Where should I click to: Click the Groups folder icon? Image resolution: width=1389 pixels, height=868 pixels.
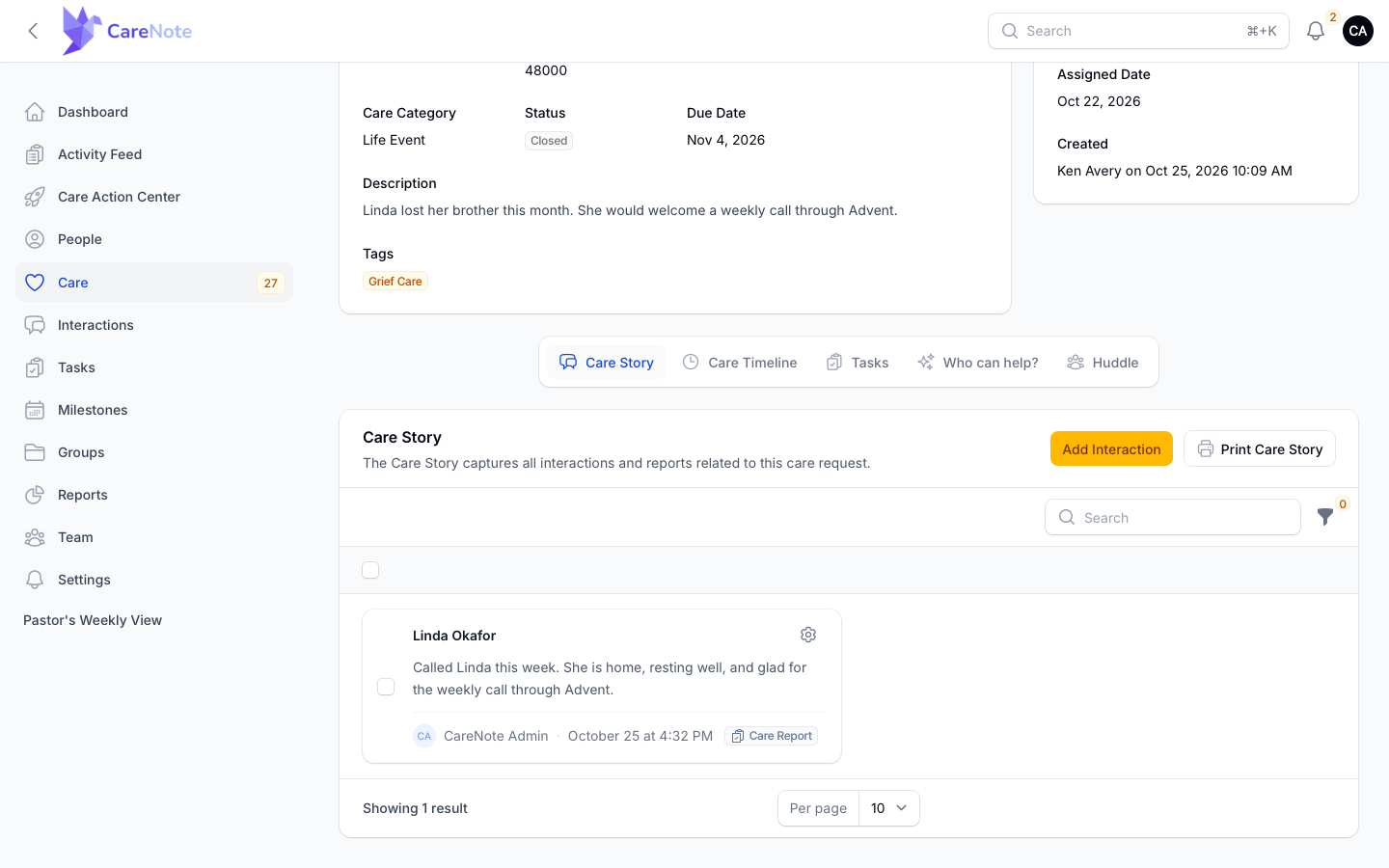point(35,452)
